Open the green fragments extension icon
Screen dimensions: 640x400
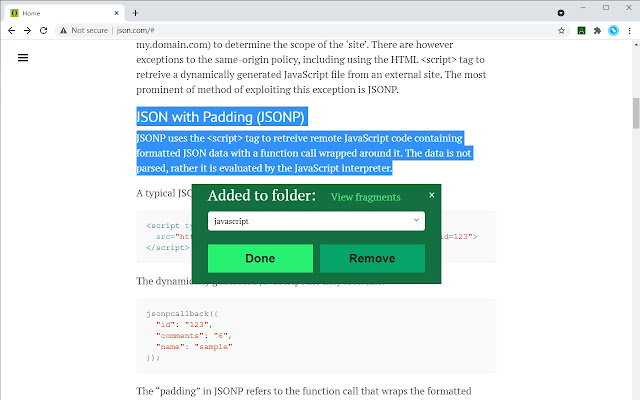tap(581, 31)
